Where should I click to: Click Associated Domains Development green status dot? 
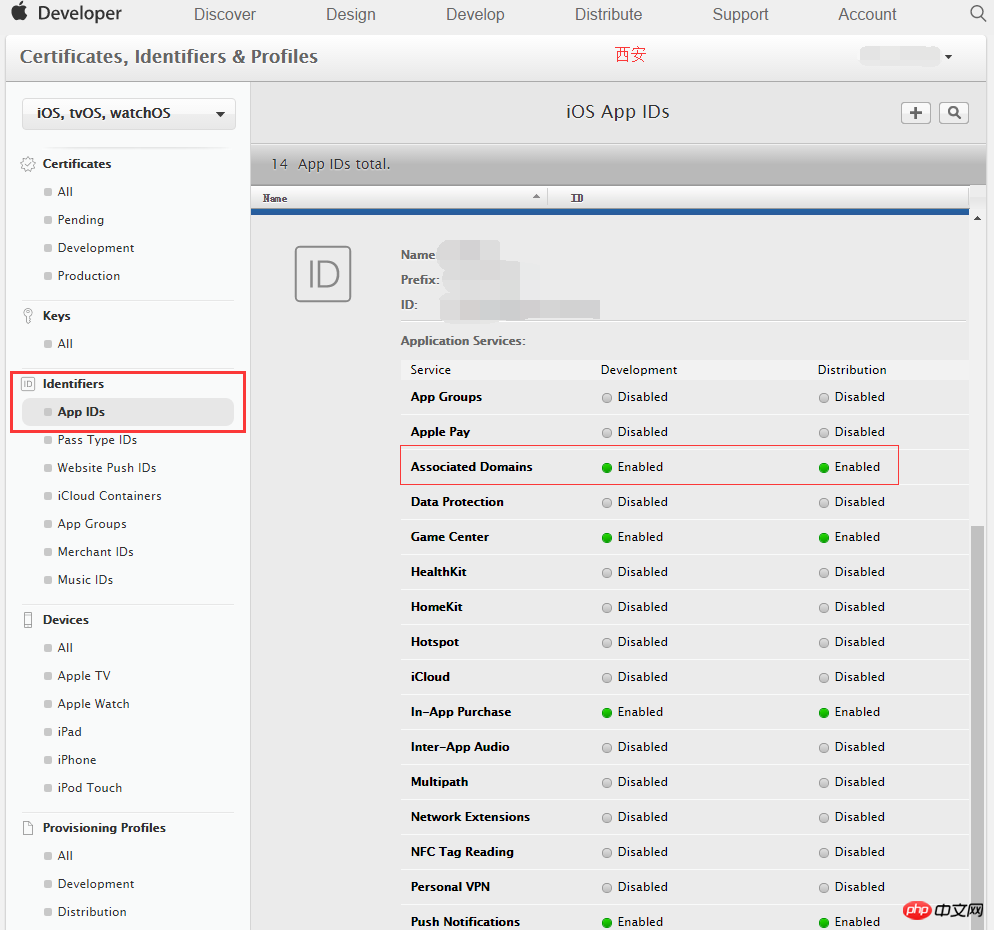pos(607,468)
